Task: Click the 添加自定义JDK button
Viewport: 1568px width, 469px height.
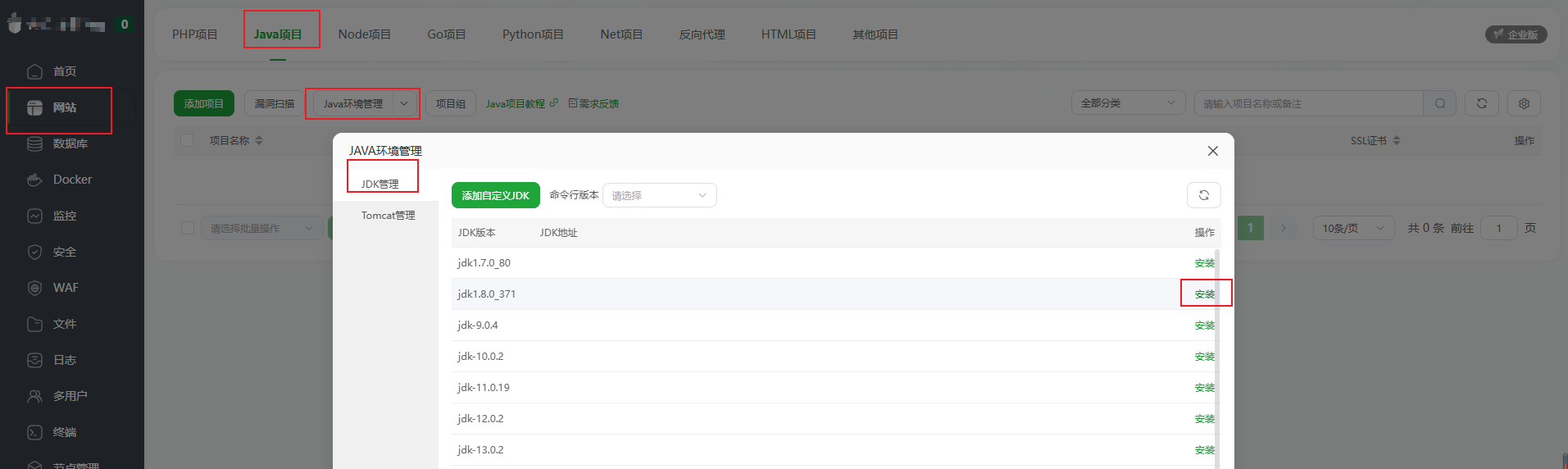Action: point(495,195)
